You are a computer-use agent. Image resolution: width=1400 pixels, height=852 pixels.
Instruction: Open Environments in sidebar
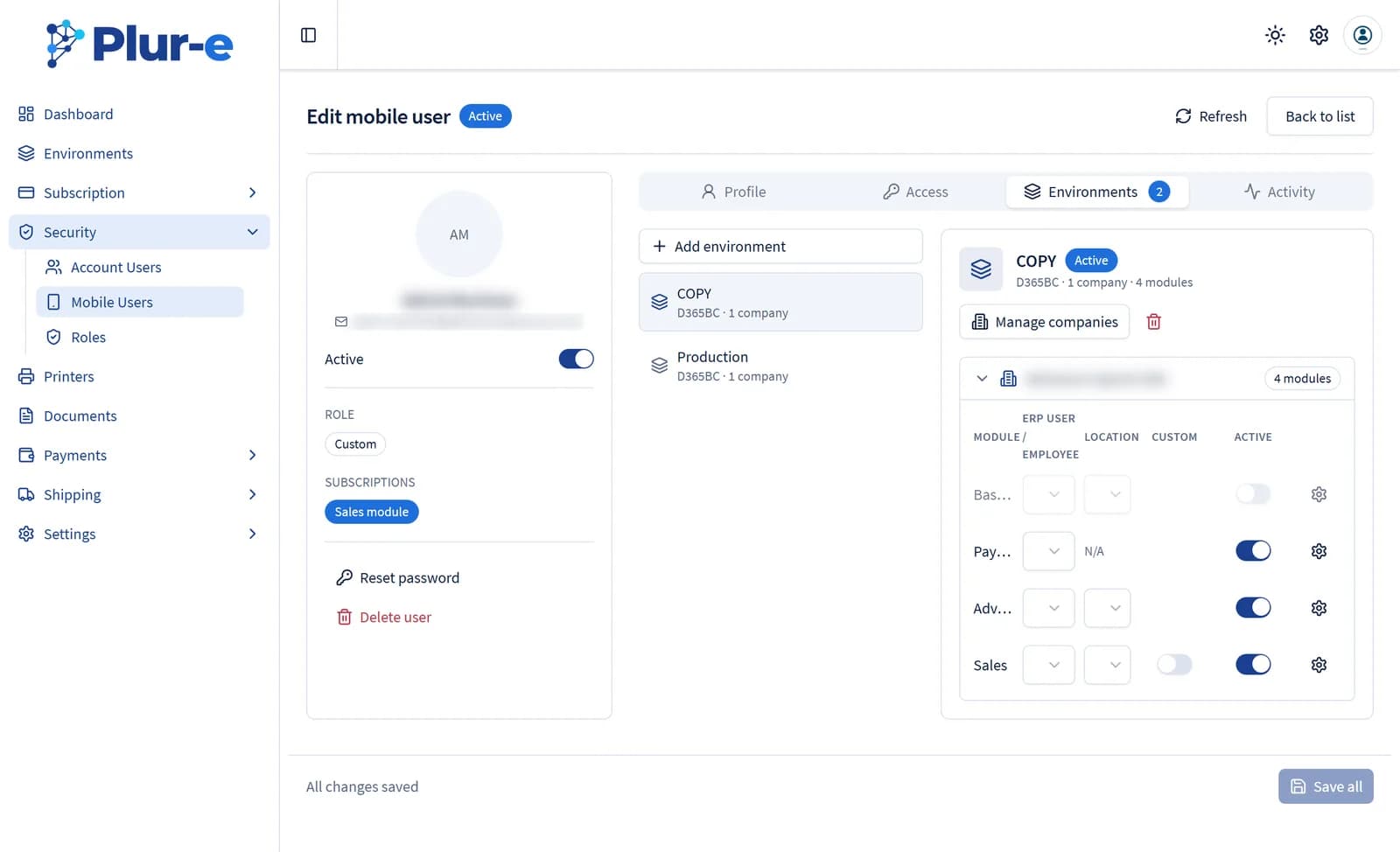pos(140,153)
